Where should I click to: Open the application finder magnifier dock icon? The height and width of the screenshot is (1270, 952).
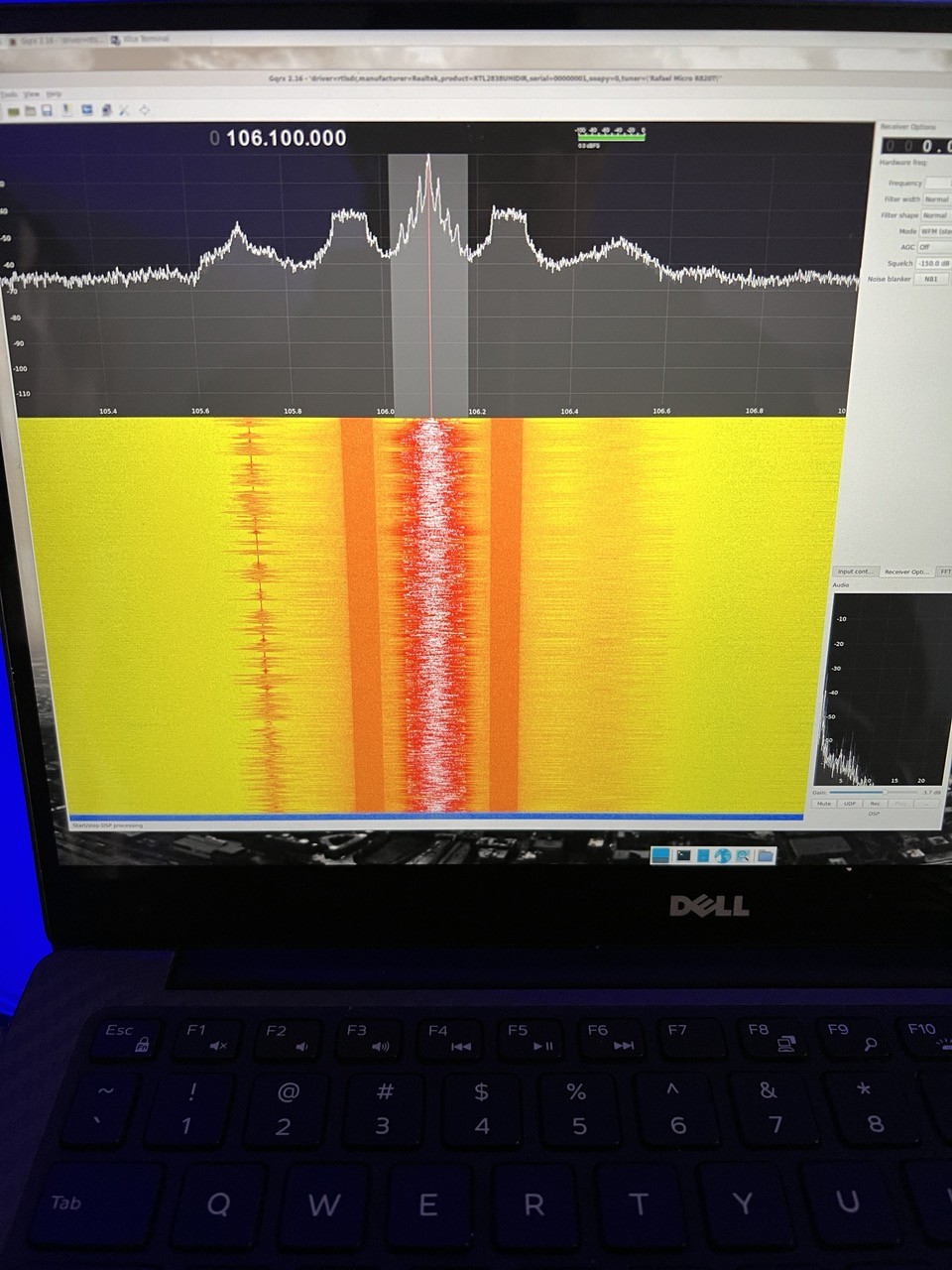click(743, 855)
